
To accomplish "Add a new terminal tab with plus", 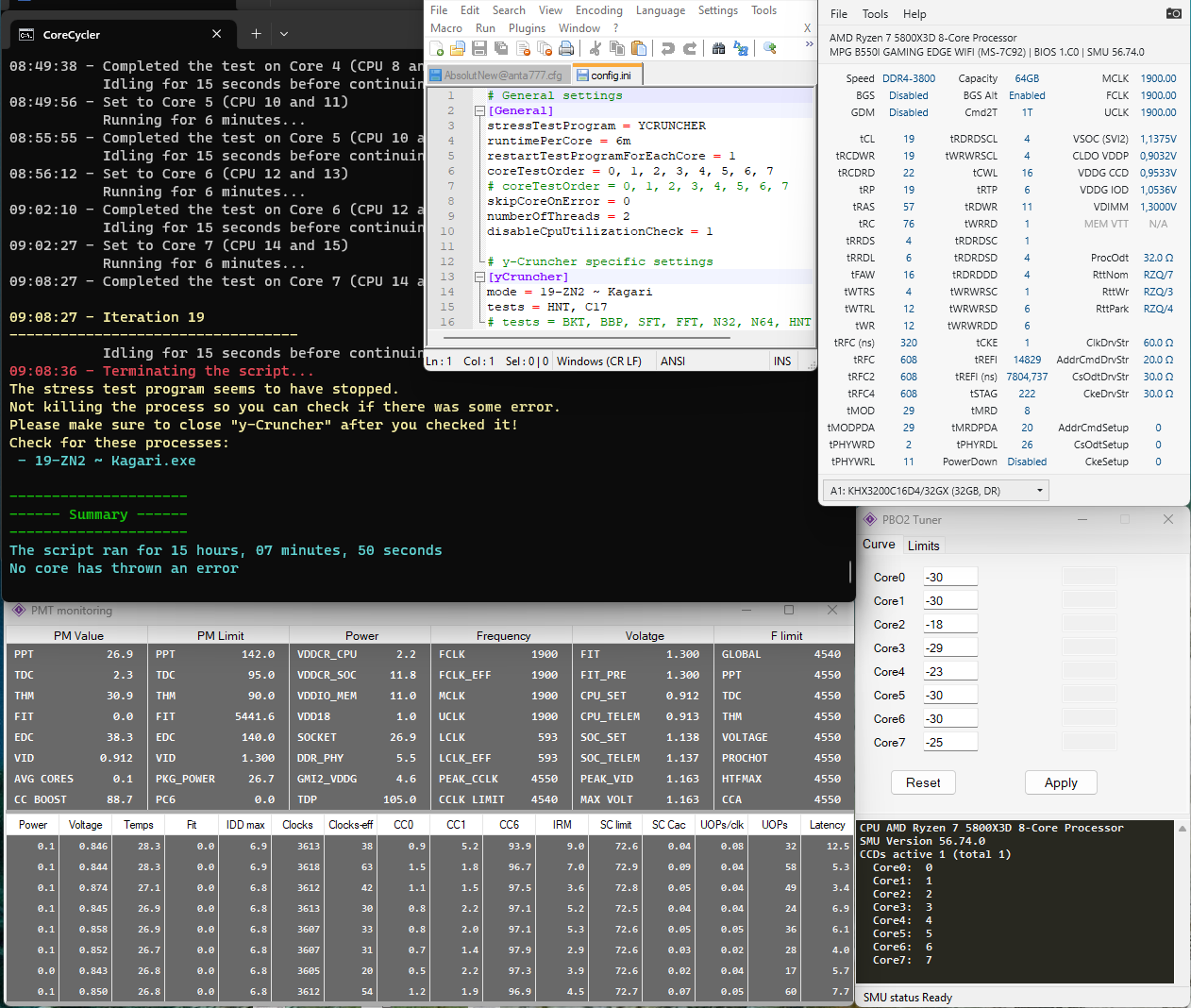I will tap(256, 34).
